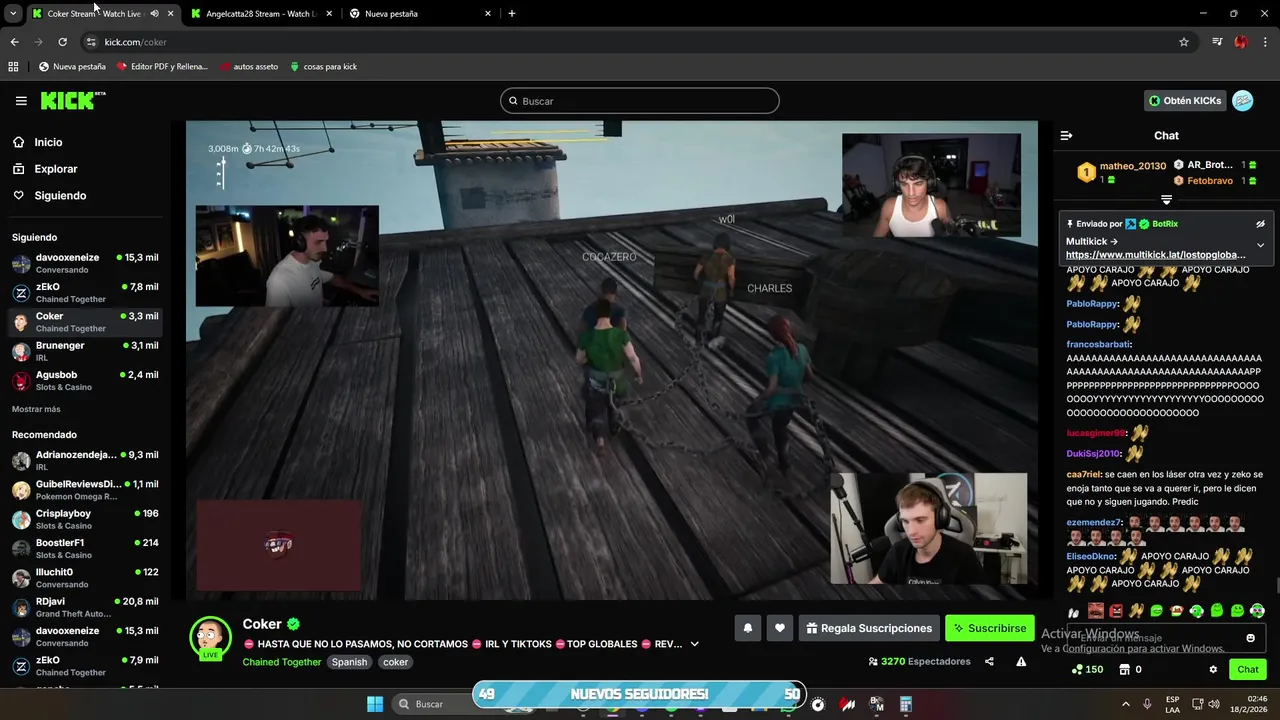Click the 150 channel points icon
The height and width of the screenshot is (720, 1280).
point(1087,669)
